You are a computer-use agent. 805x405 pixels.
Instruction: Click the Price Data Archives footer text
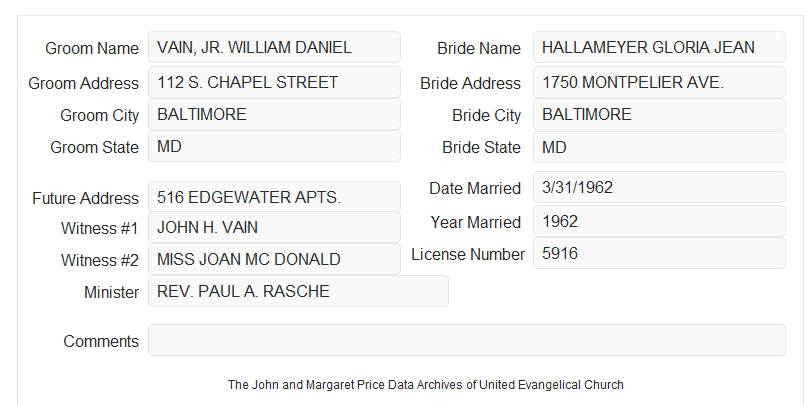click(x=426, y=384)
